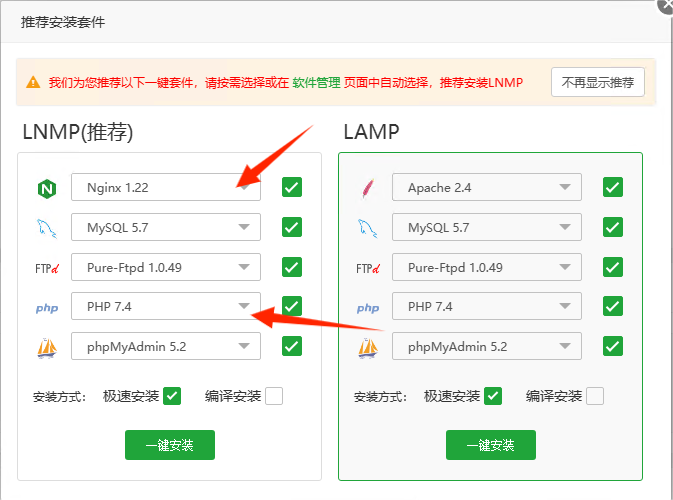Uncheck Apache 2.4 in LAMP
The width and height of the screenshot is (673, 500).
click(613, 187)
